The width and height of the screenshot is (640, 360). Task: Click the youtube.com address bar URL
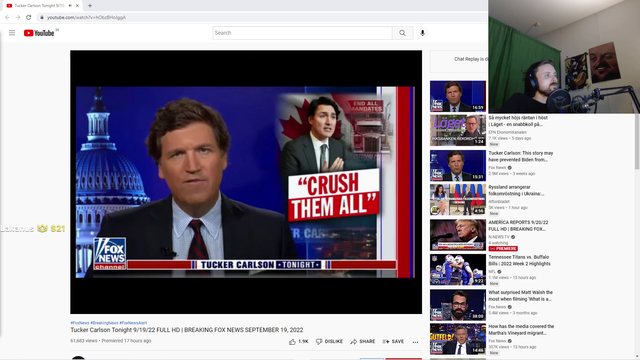tap(86, 18)
